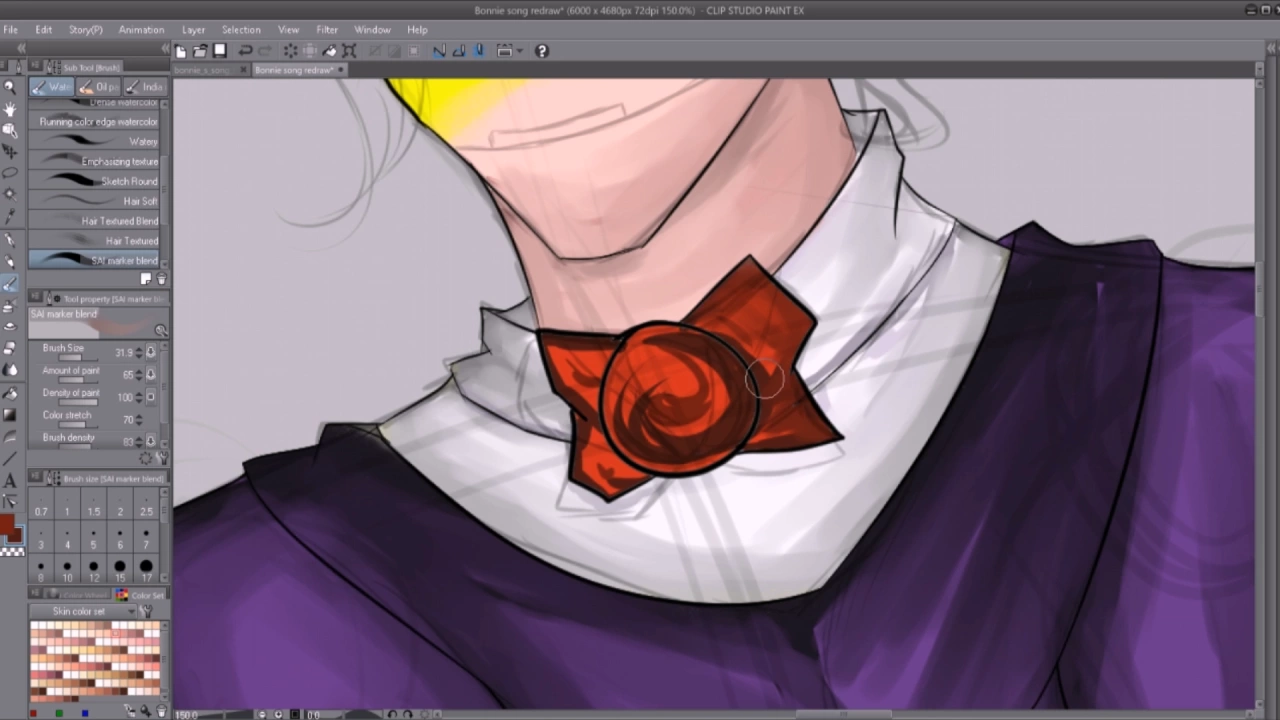
Task: Switch to the Color Set tab
Action: [x=140, y=595]
